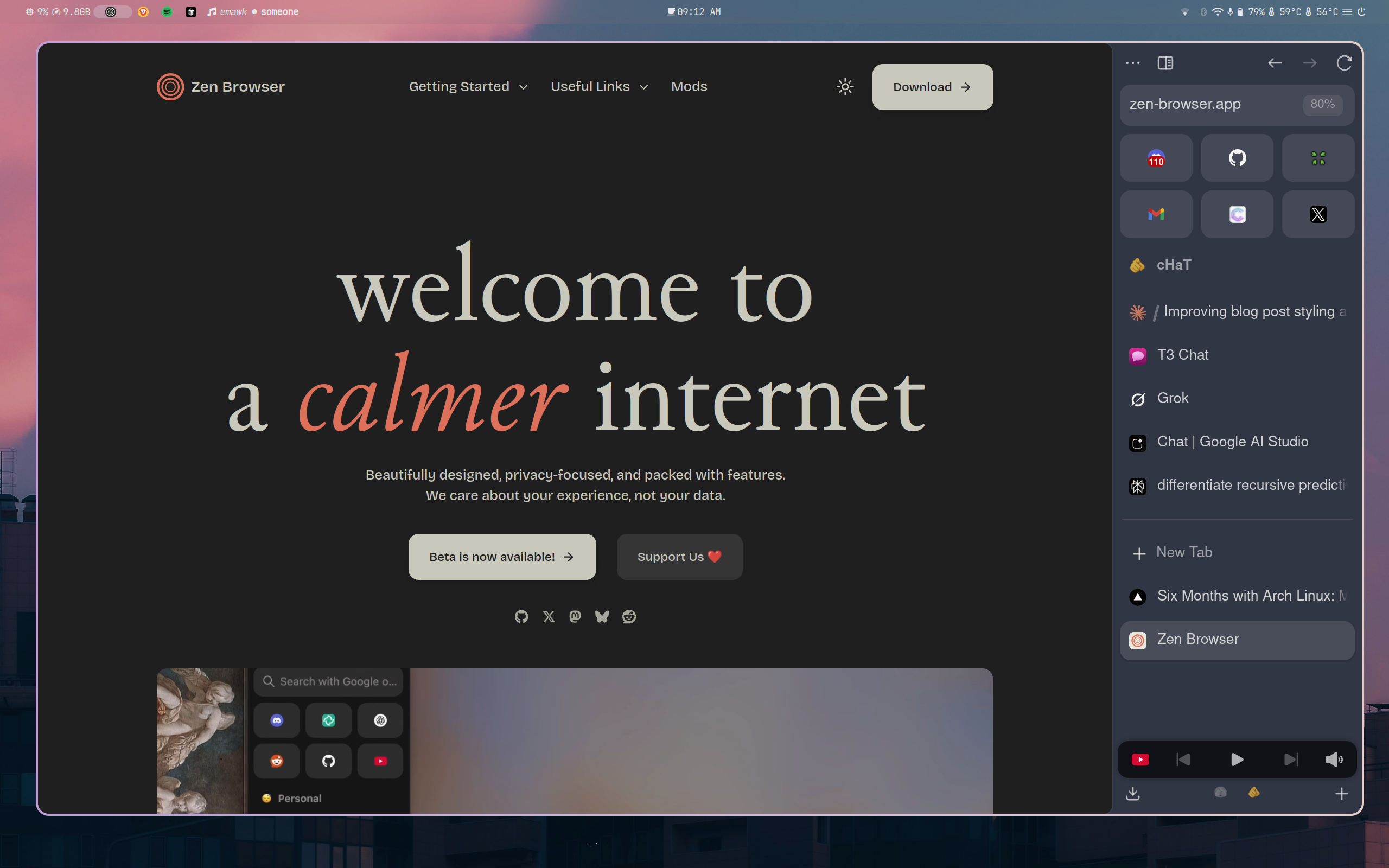Screen dimensions: 1389x868
Task: Open the sidebar downloads icon
Action: 1132,793
